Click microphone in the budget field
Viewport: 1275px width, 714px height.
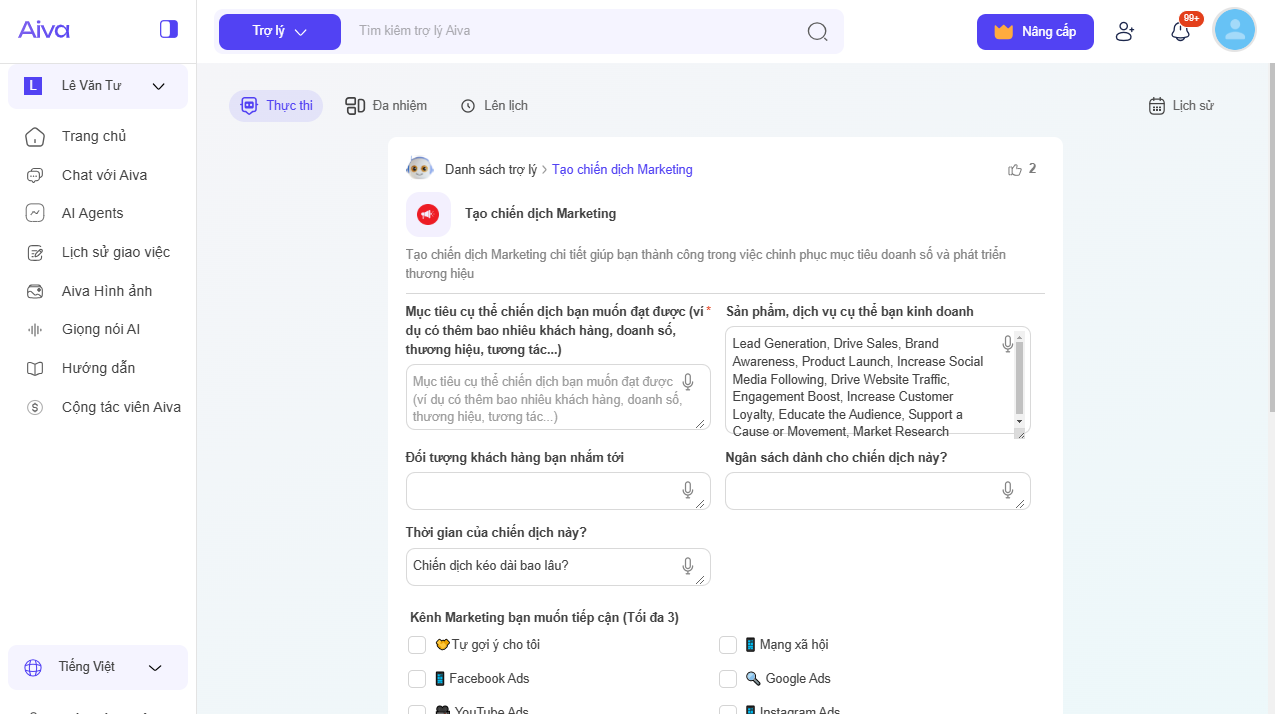tap(1008, 490)
